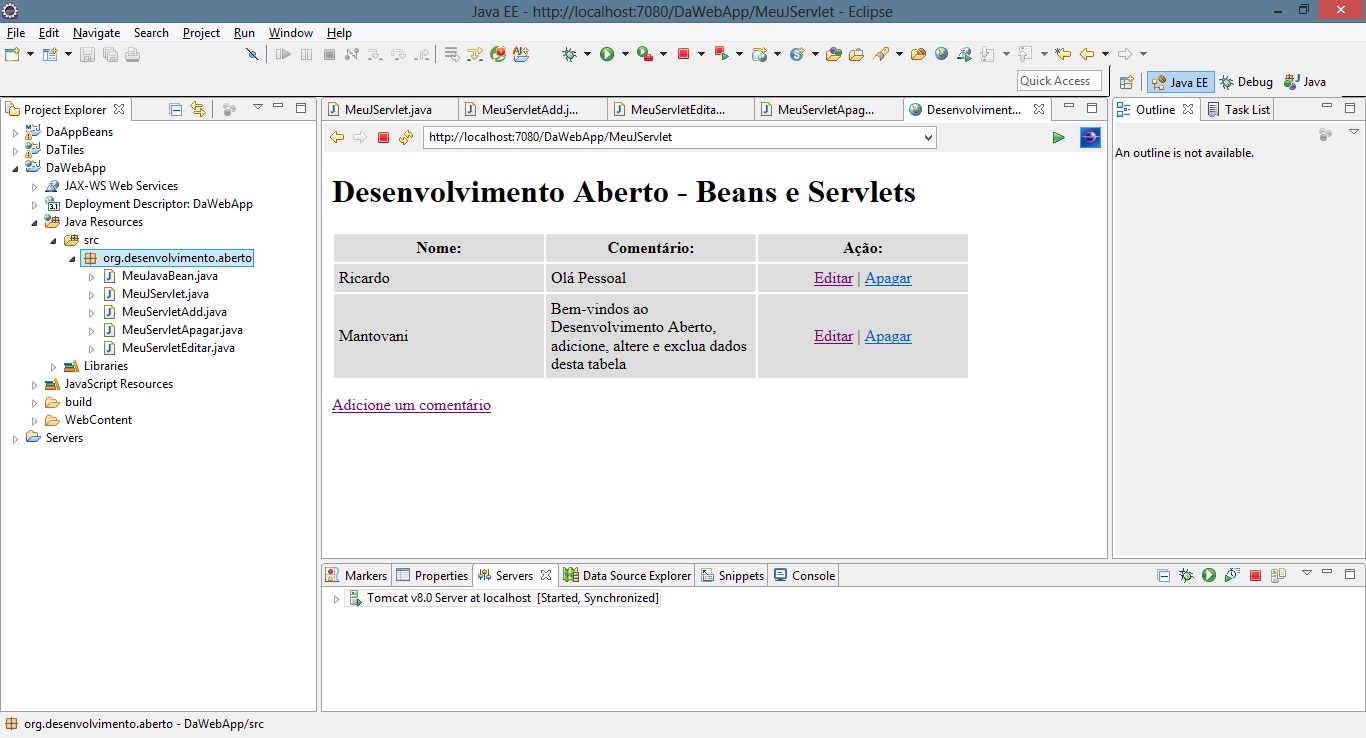
Task: Collapse all in Project Explorer
Action: (176, 109)
